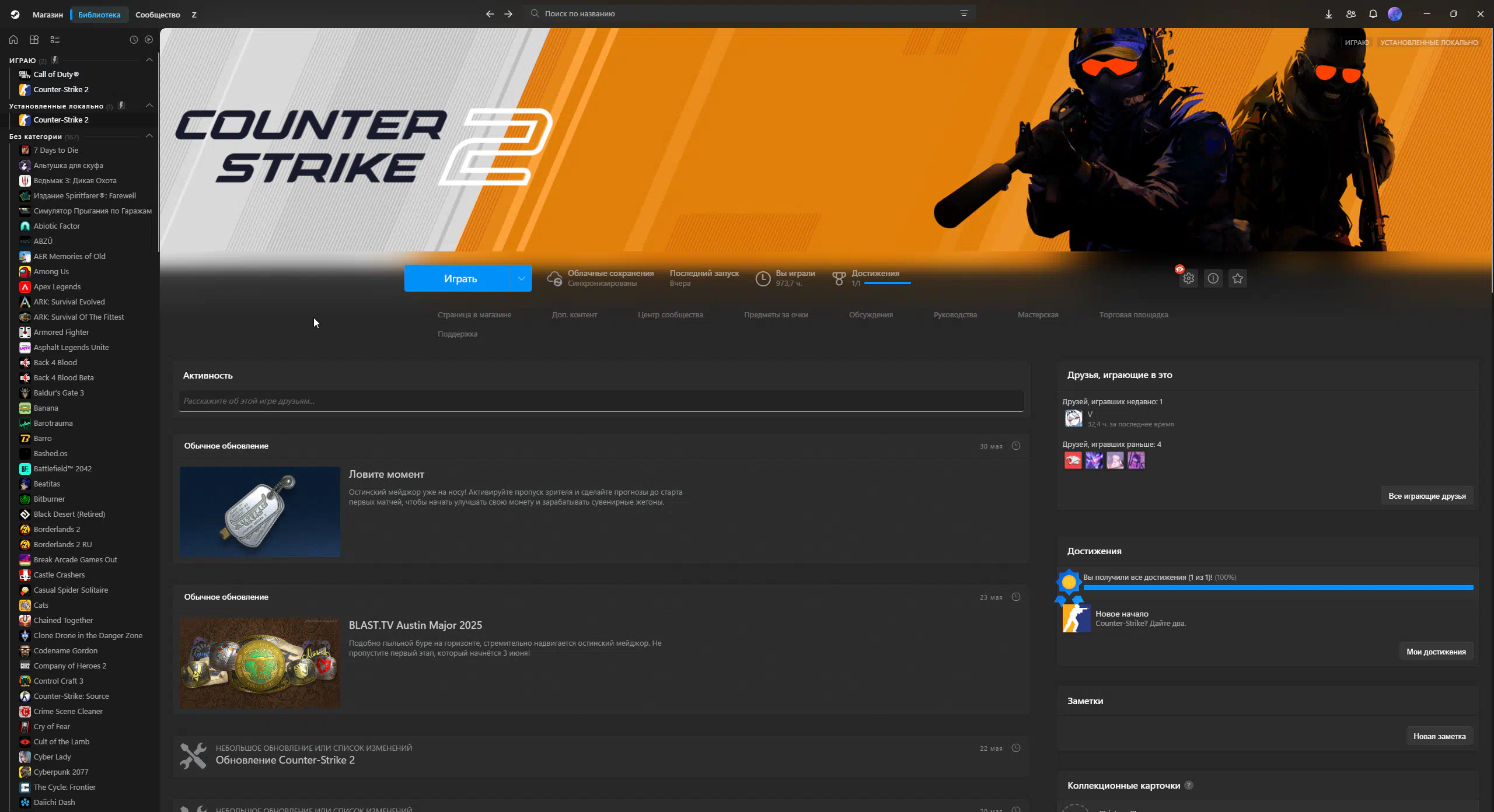Click Новое начало achievement icon

coord(1076,618)
